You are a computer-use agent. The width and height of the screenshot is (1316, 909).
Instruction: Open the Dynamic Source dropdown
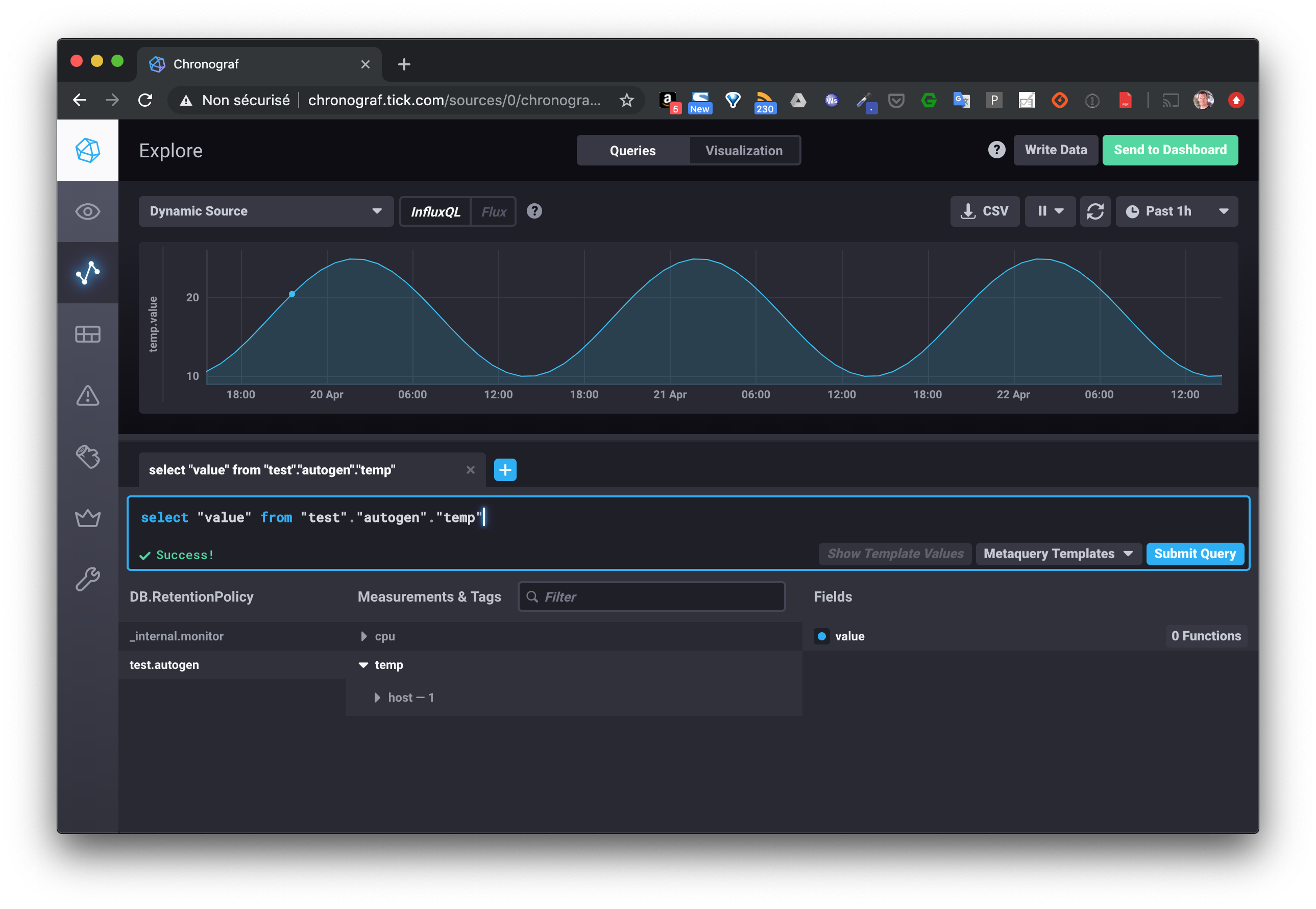pyautogui.click(x=266, y=211)
